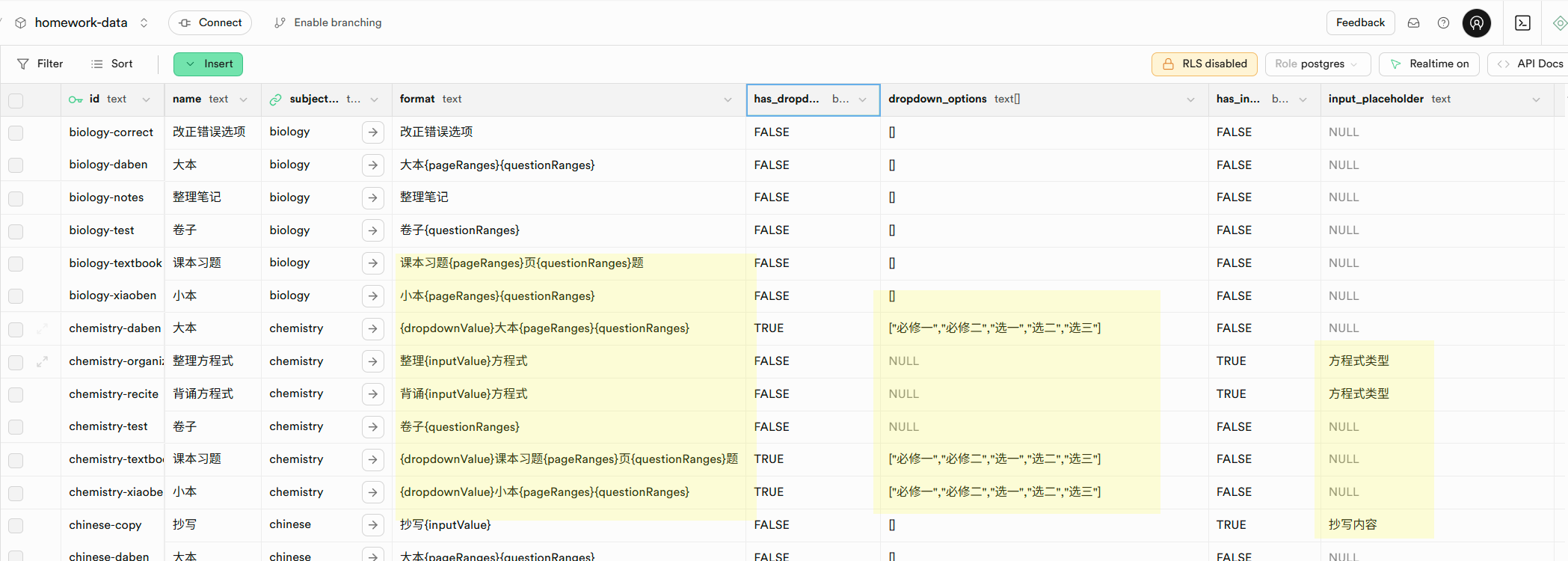The width and height of the screenshot is (1568, 561).
Task: Open foreign key arrow for chinese-copy row
Action: tap(372, 525)
